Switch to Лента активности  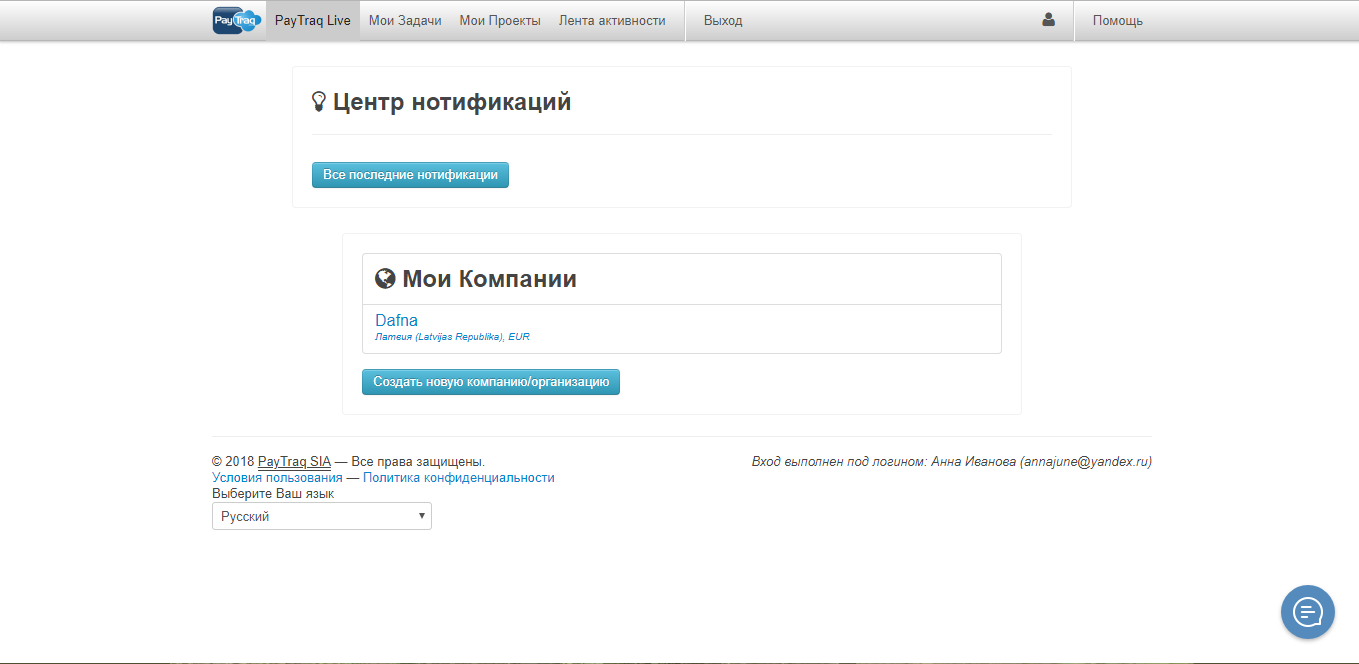(611, 19)
